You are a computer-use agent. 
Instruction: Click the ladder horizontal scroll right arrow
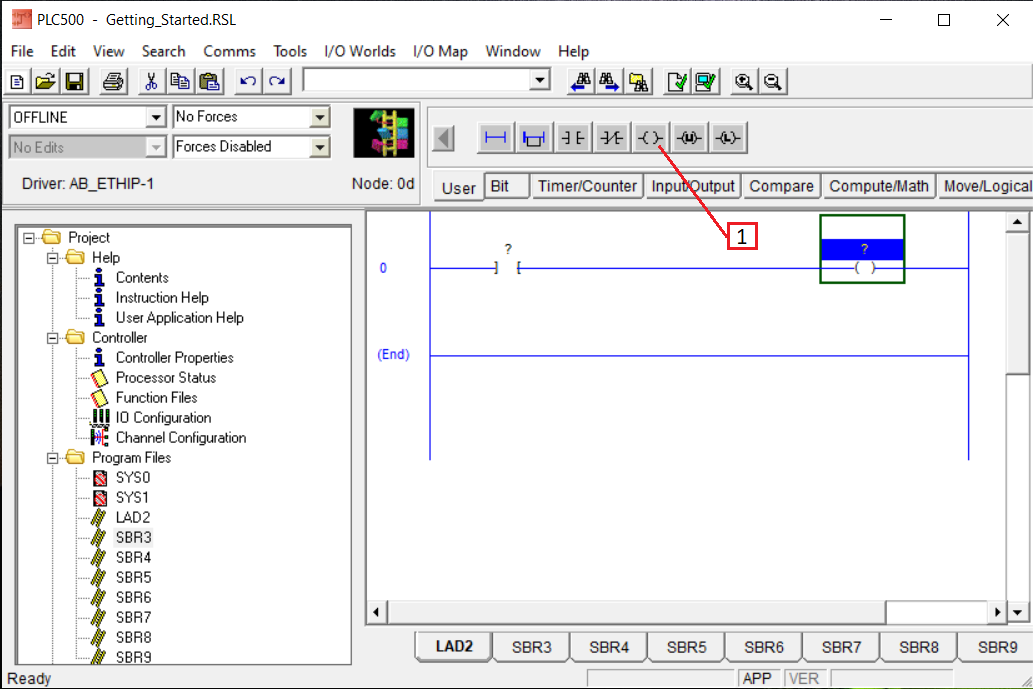tap(997, 612)
